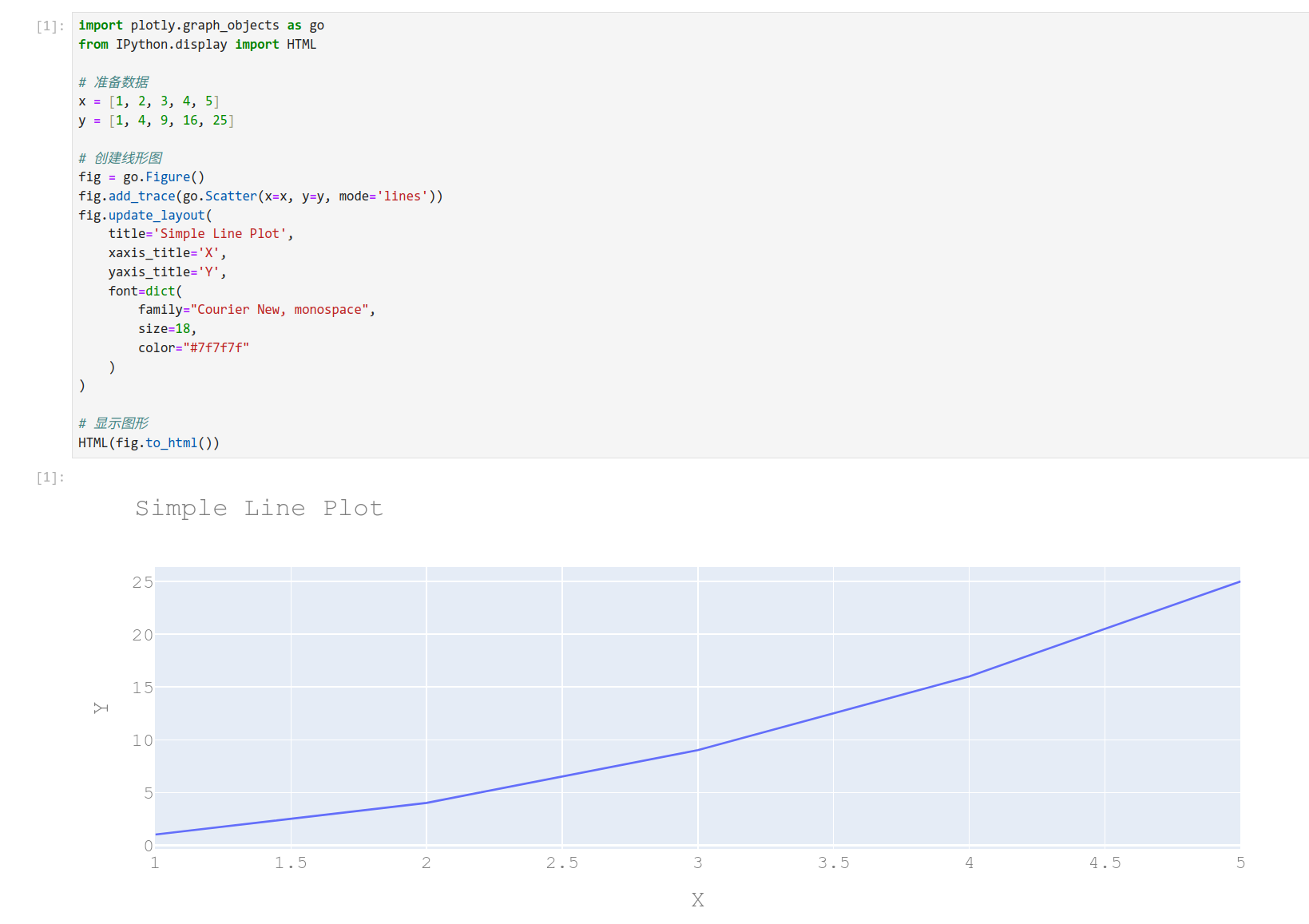1309x924 pixels.
Task: Click the y-axis tick label 20
Action: pyautogui.click(x=142, y=635)
